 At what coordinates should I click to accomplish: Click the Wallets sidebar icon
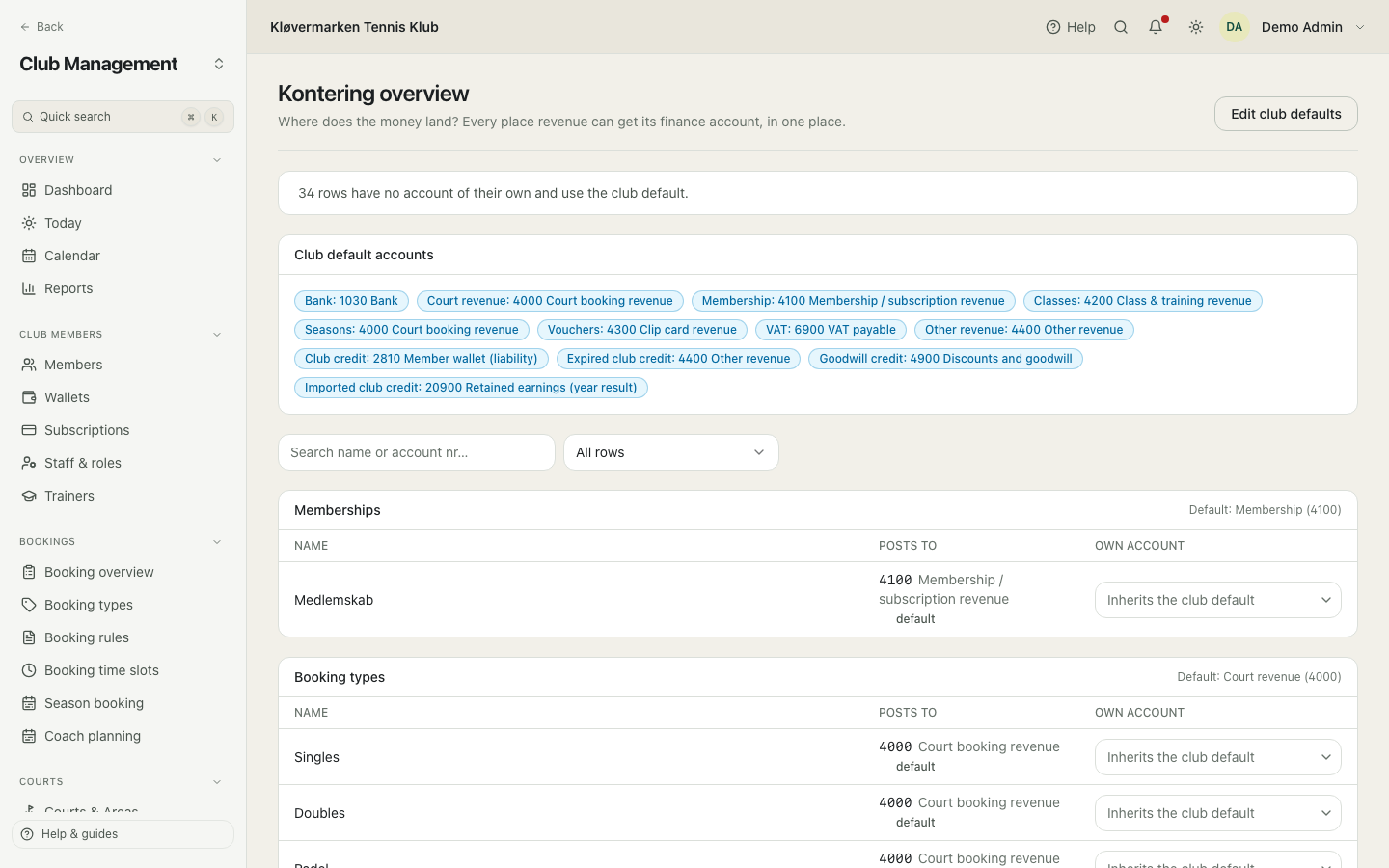coord(29,397)
